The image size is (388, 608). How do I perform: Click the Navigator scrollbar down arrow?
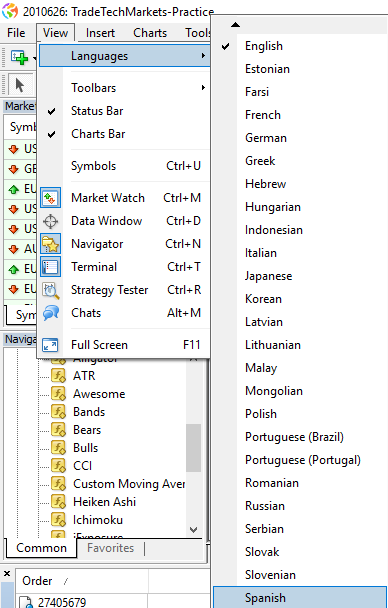click(x=193, y=529)
